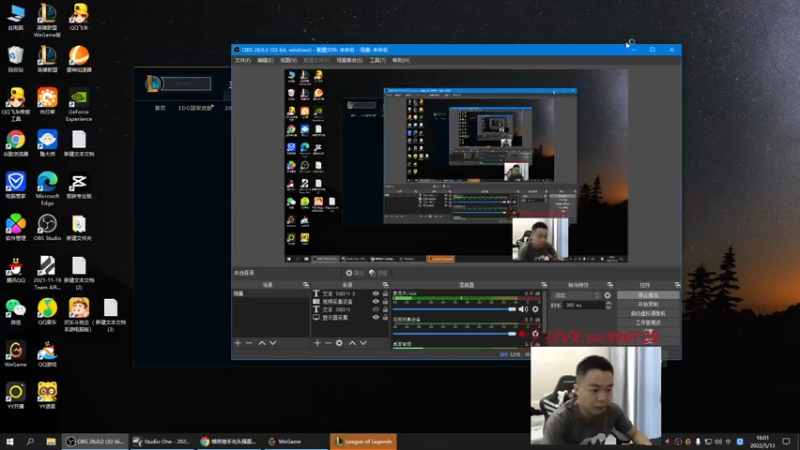Click the 工作室模式 studio mode button
Viewport: 800px width, 450px height.
point(648,322)
